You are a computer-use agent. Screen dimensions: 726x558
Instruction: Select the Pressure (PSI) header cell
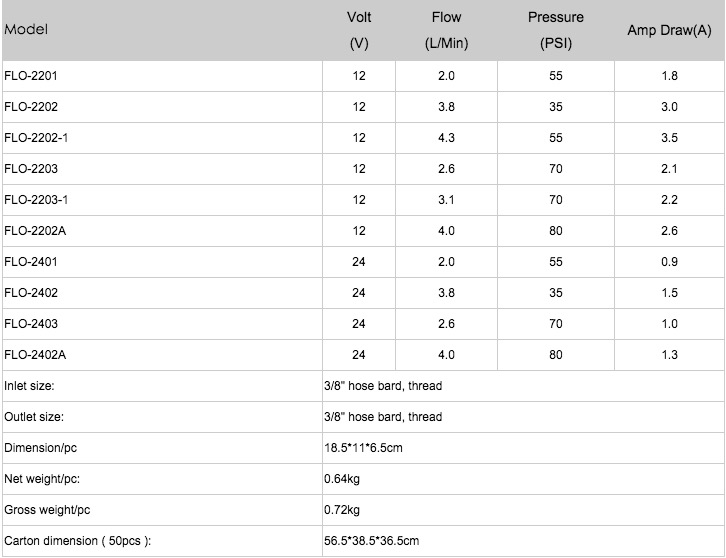556,30
